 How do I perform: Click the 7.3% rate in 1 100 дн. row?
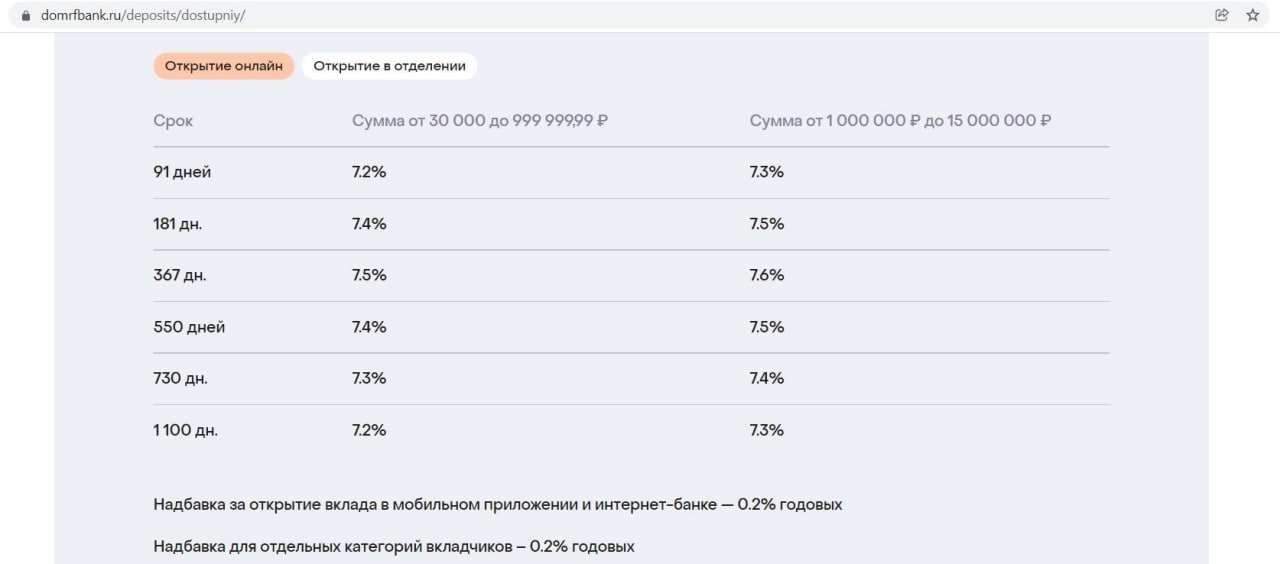click(766, 430)
